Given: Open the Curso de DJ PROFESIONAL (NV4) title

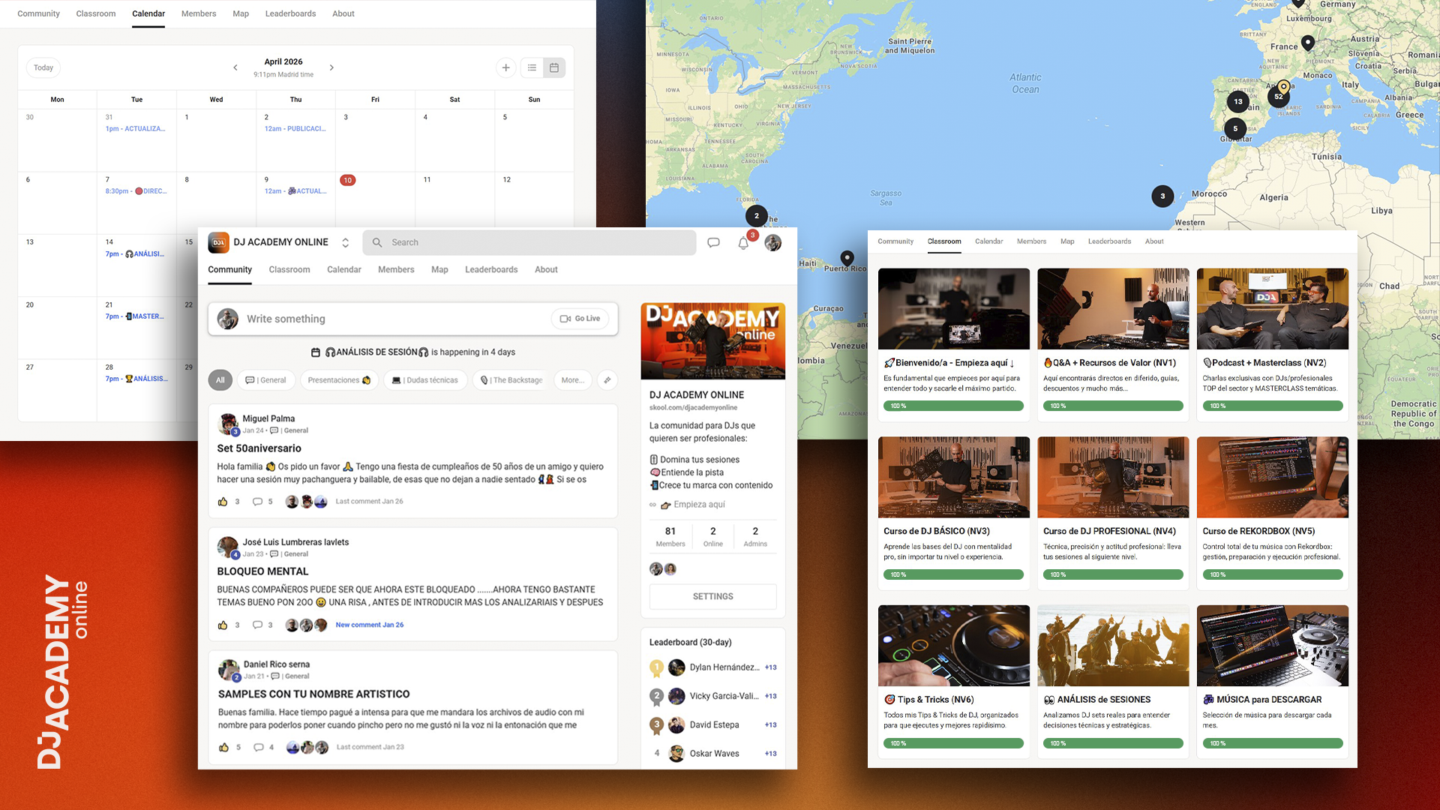Looking at the screenshot, I should click(x=1109, y=531).
